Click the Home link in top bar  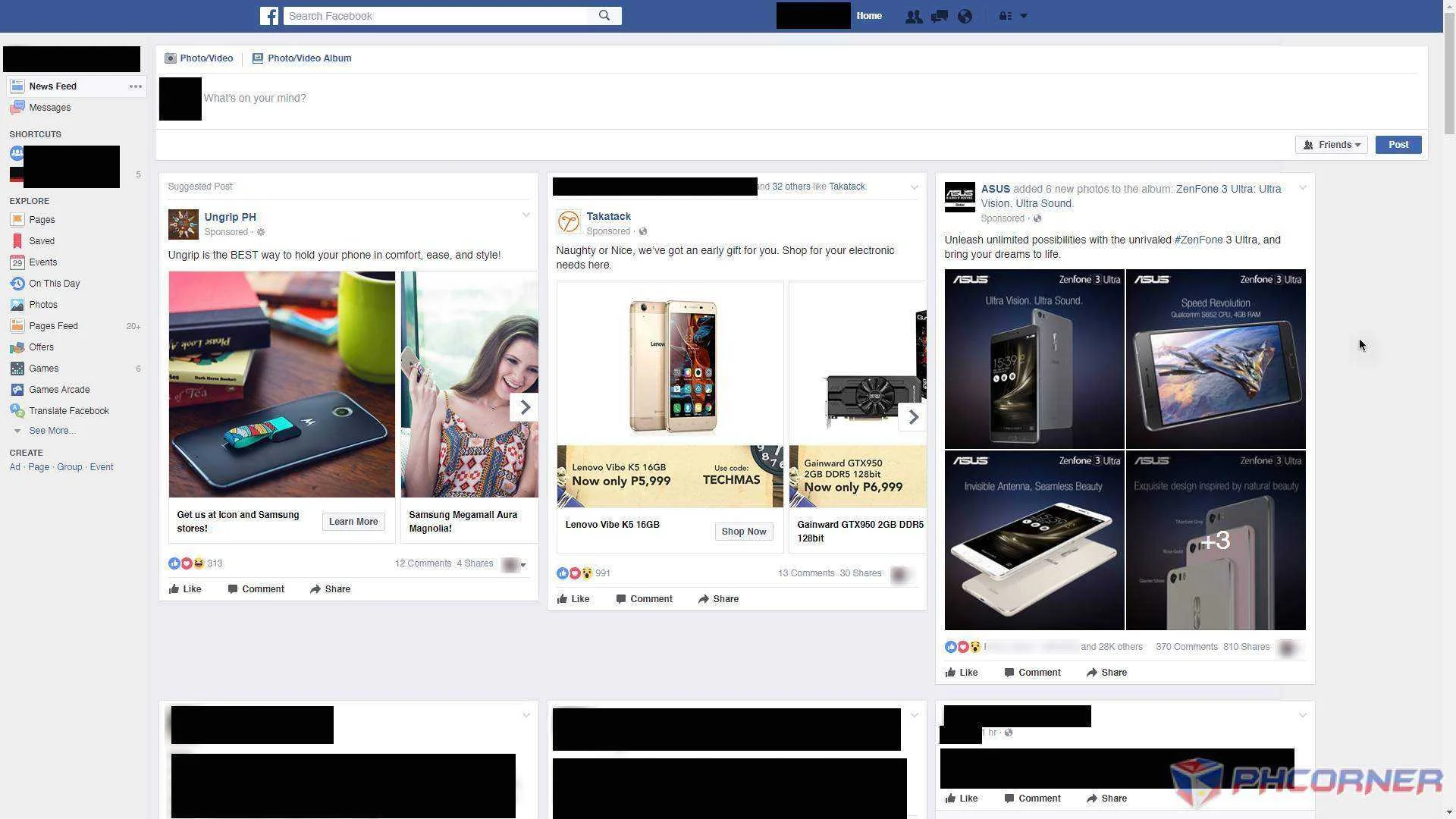tap(869, 16)
